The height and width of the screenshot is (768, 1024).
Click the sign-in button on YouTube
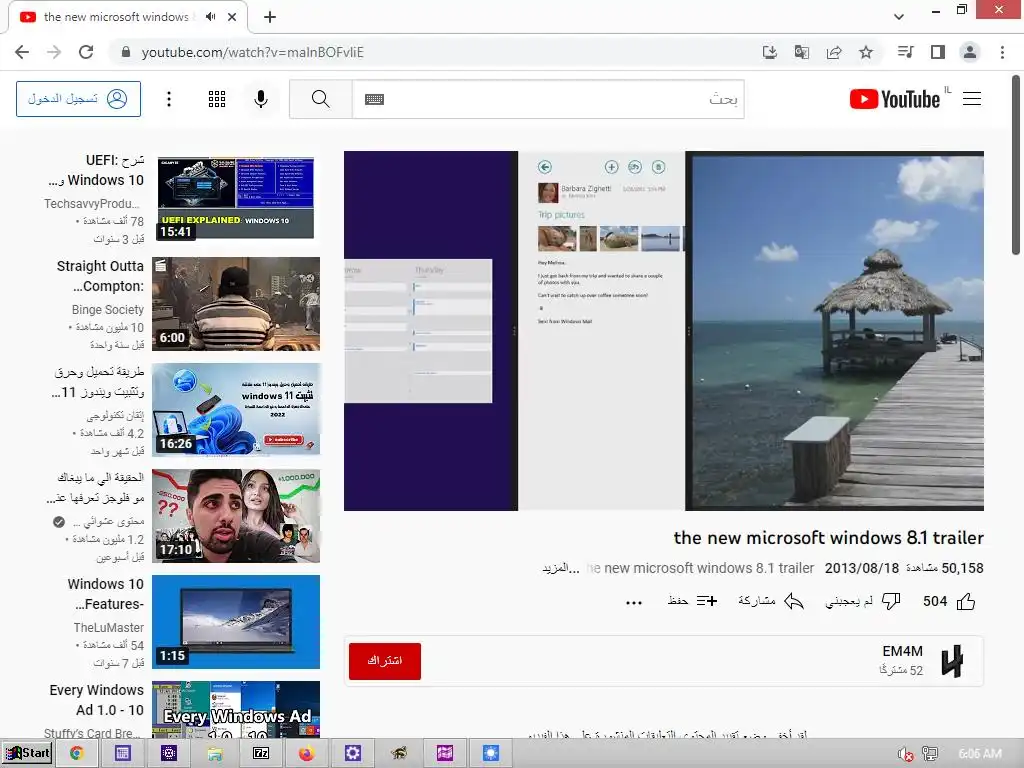pos(78,99)
